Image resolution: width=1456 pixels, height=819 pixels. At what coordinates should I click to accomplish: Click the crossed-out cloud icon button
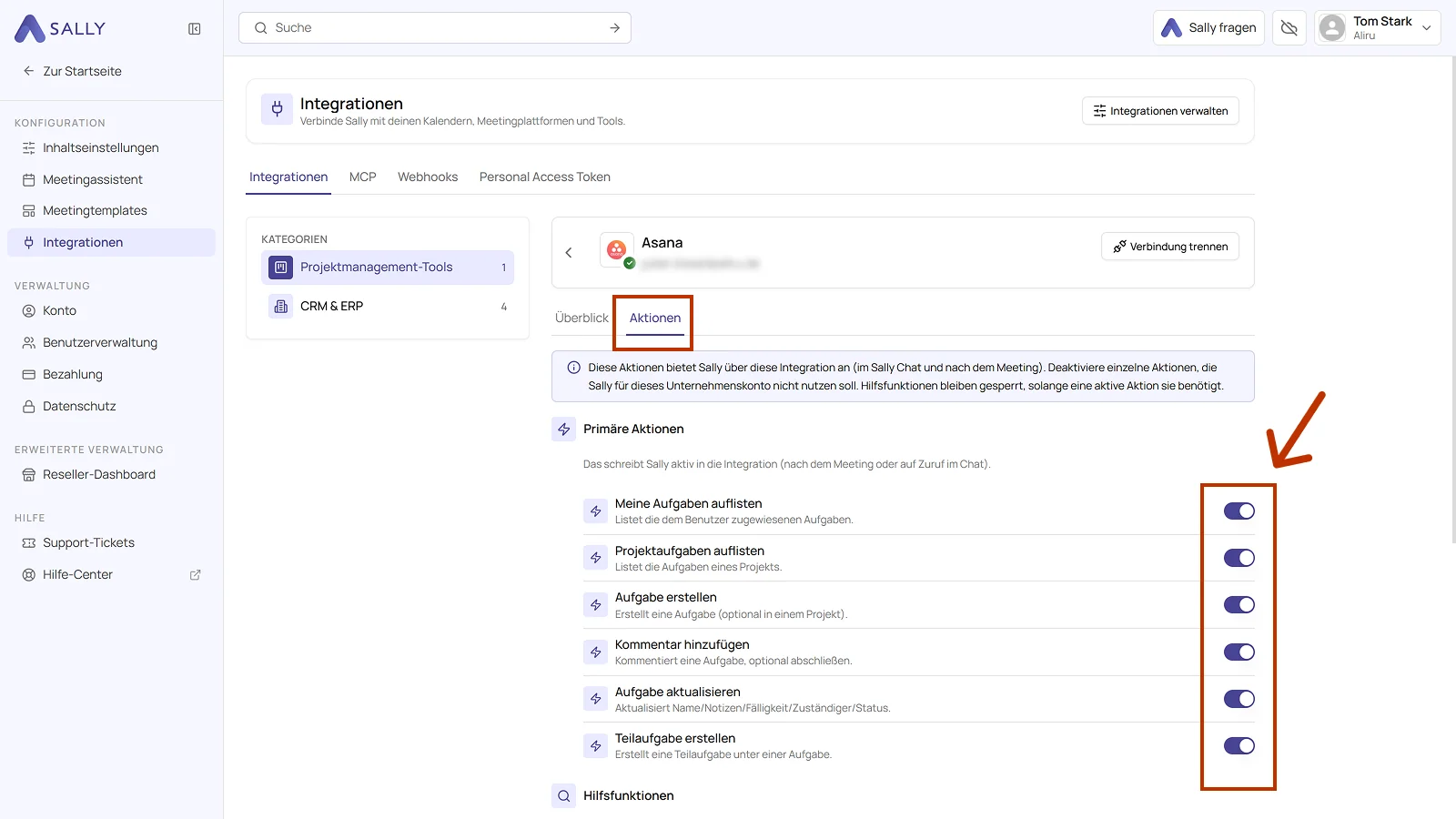(x=1289, y=28)
